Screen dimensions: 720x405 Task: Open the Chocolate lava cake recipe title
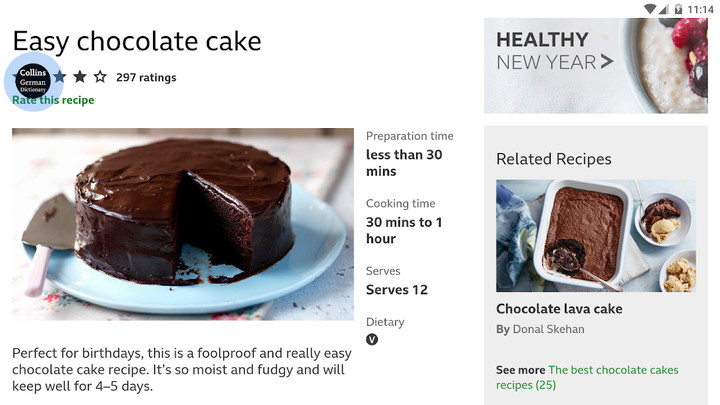point(559,309)
